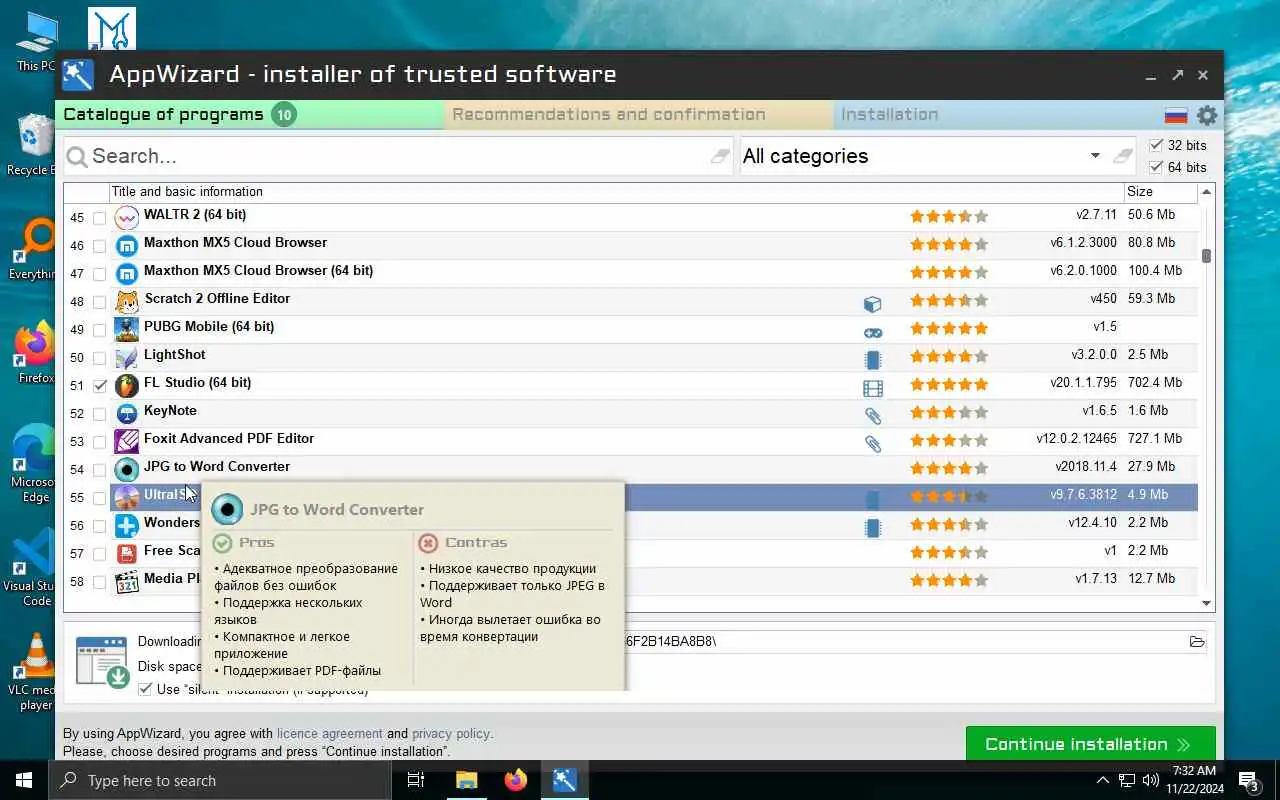Toggle the 32 bits filter checkbox
The width and height of the screenshot is (1280, 800).
click(x=1157, y=145)
